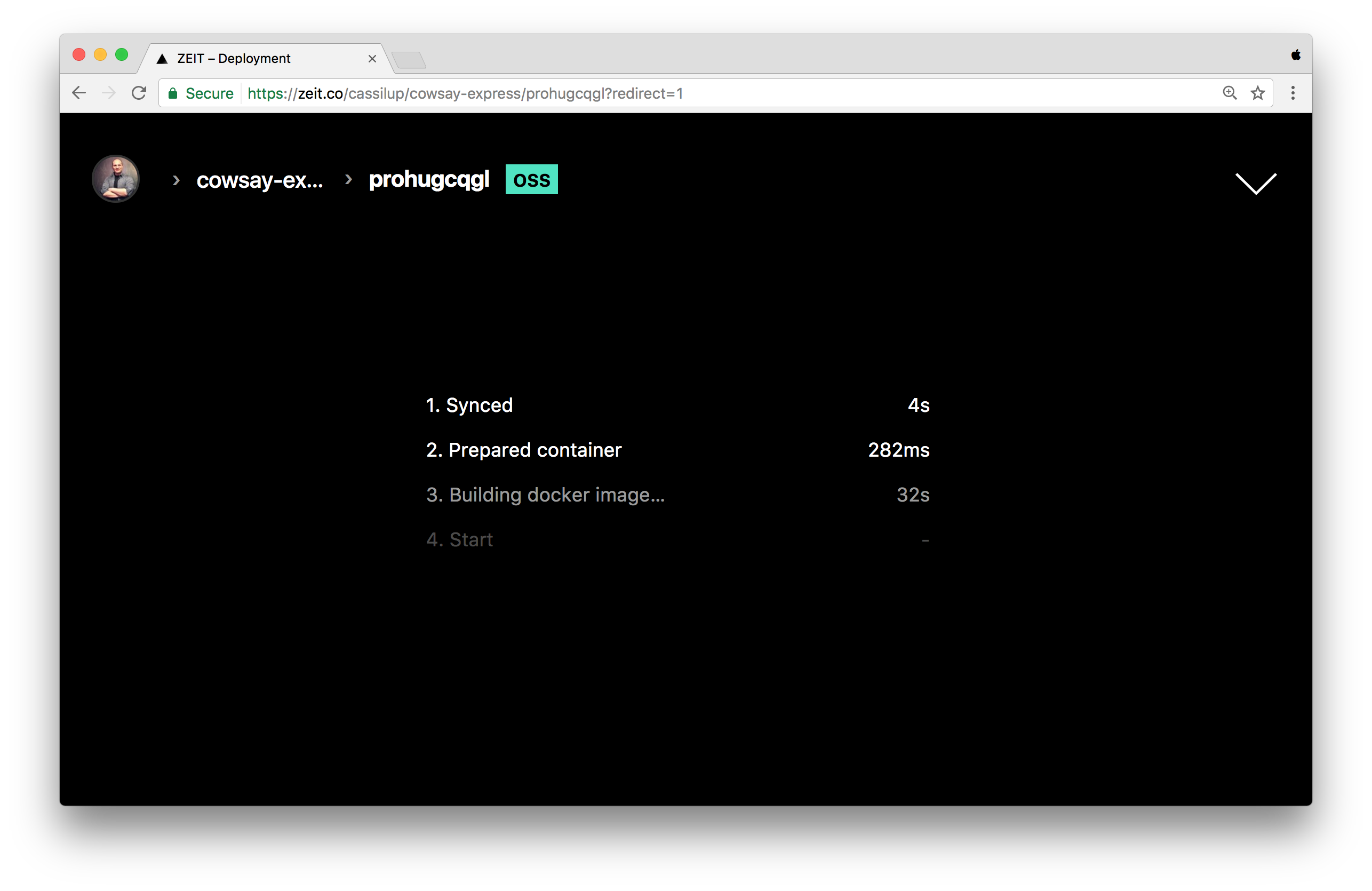The height and width of the screenshot is (891, 1372).
Task: Click the OSS badge
Action: click(531, 179)
